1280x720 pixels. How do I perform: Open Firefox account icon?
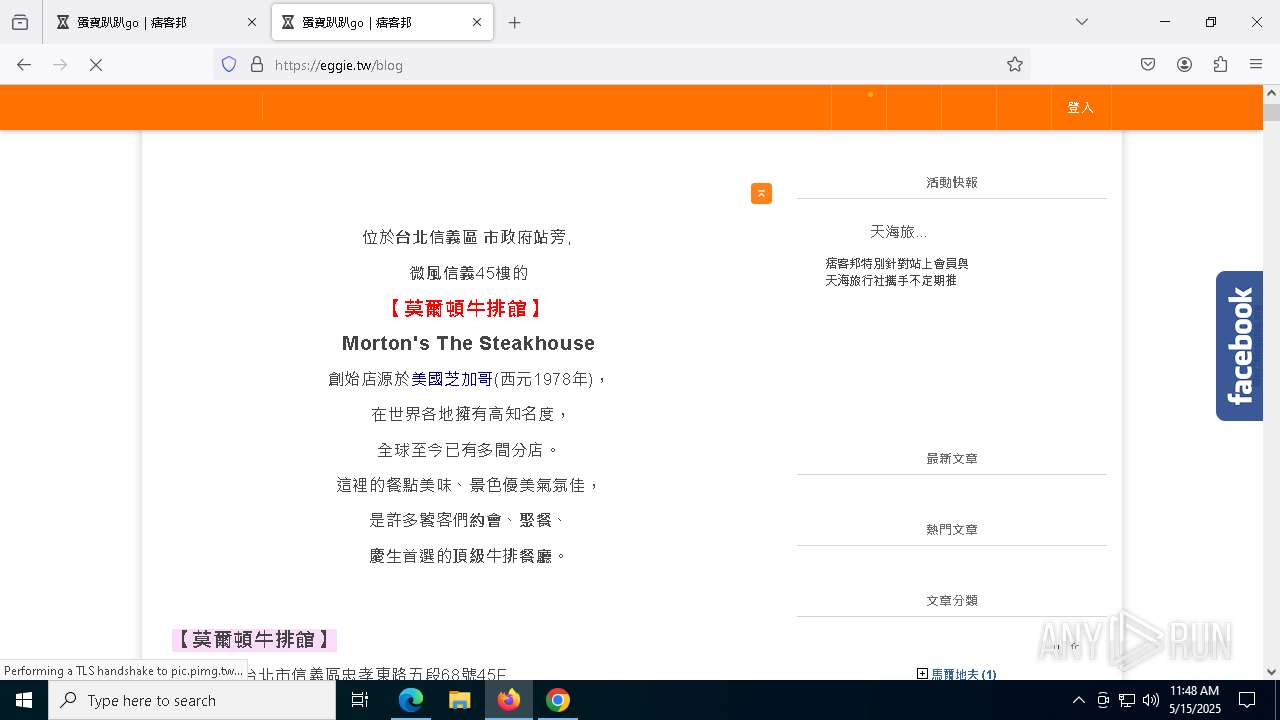(x=1184, y=64)
